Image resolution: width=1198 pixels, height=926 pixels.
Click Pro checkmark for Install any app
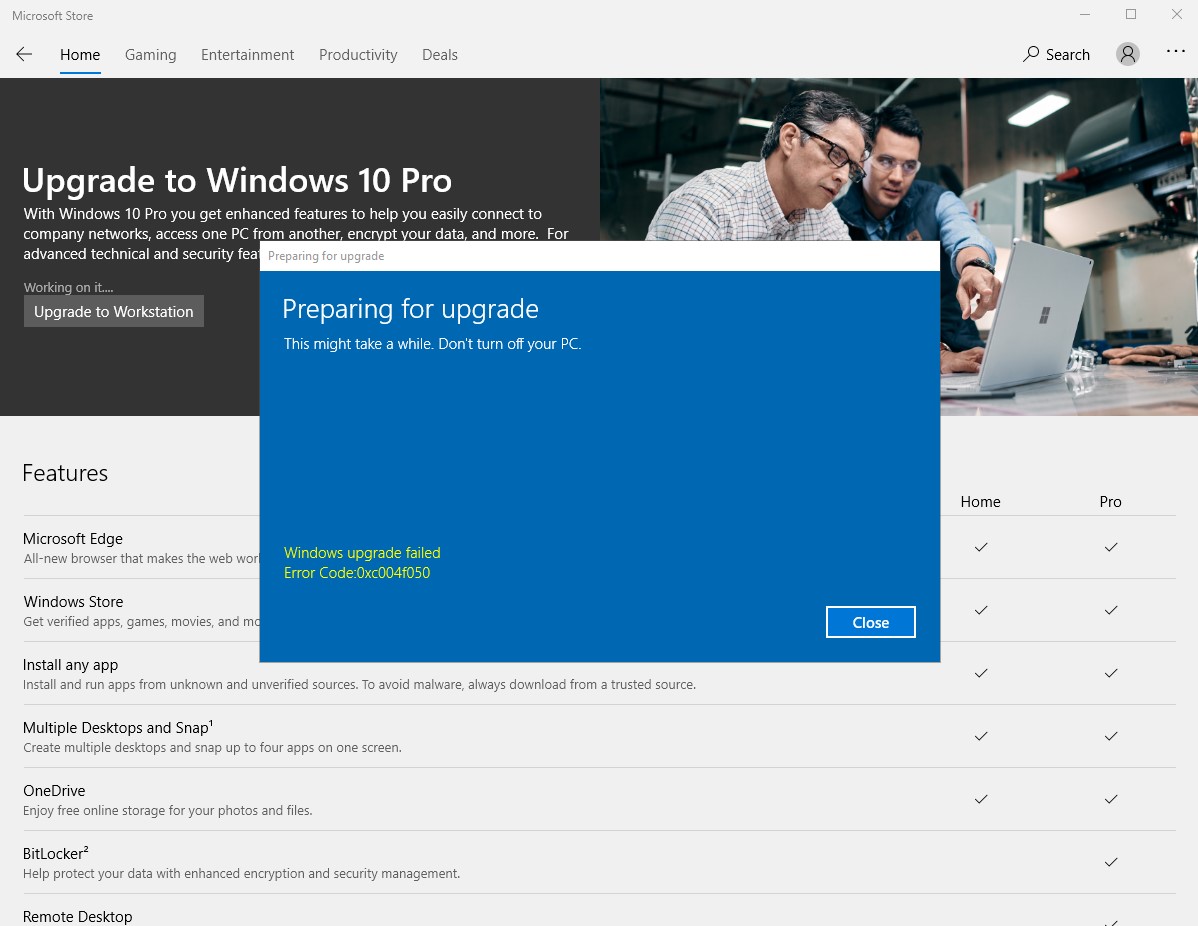[x=1111, y=673]
